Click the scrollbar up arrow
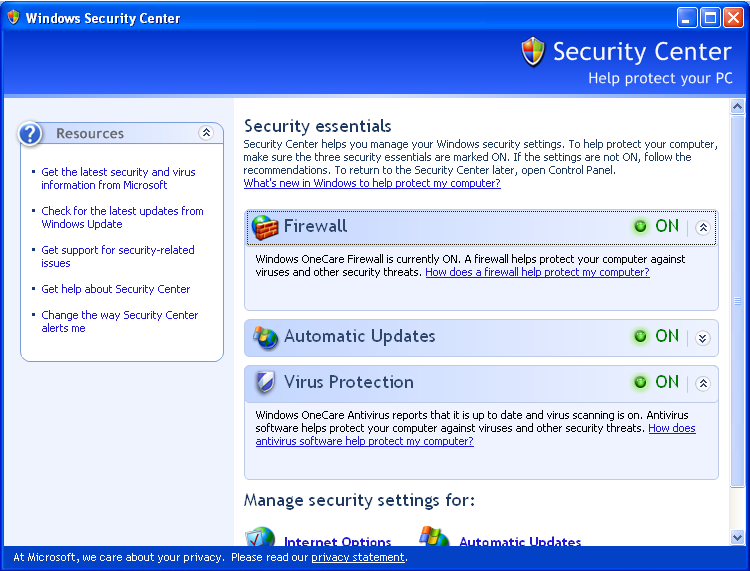Viewport: 750px width, 571px height. 737,106
